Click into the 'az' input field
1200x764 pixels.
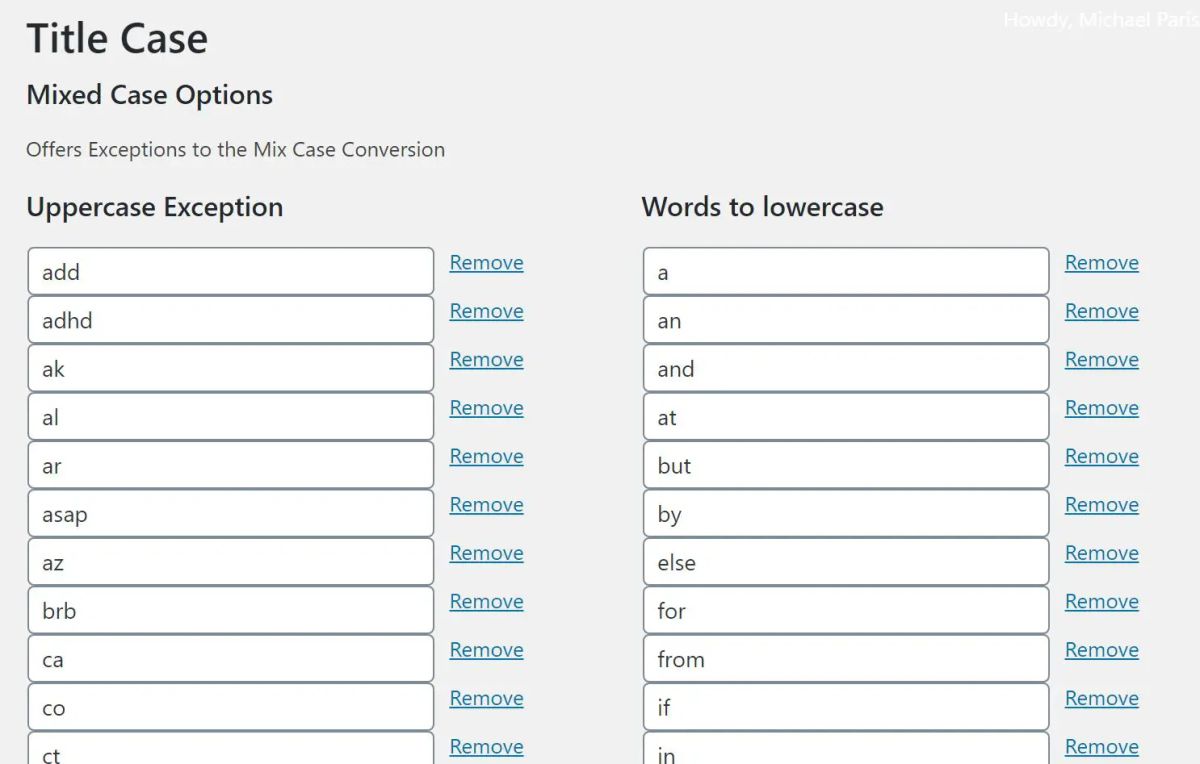(230, 562)
